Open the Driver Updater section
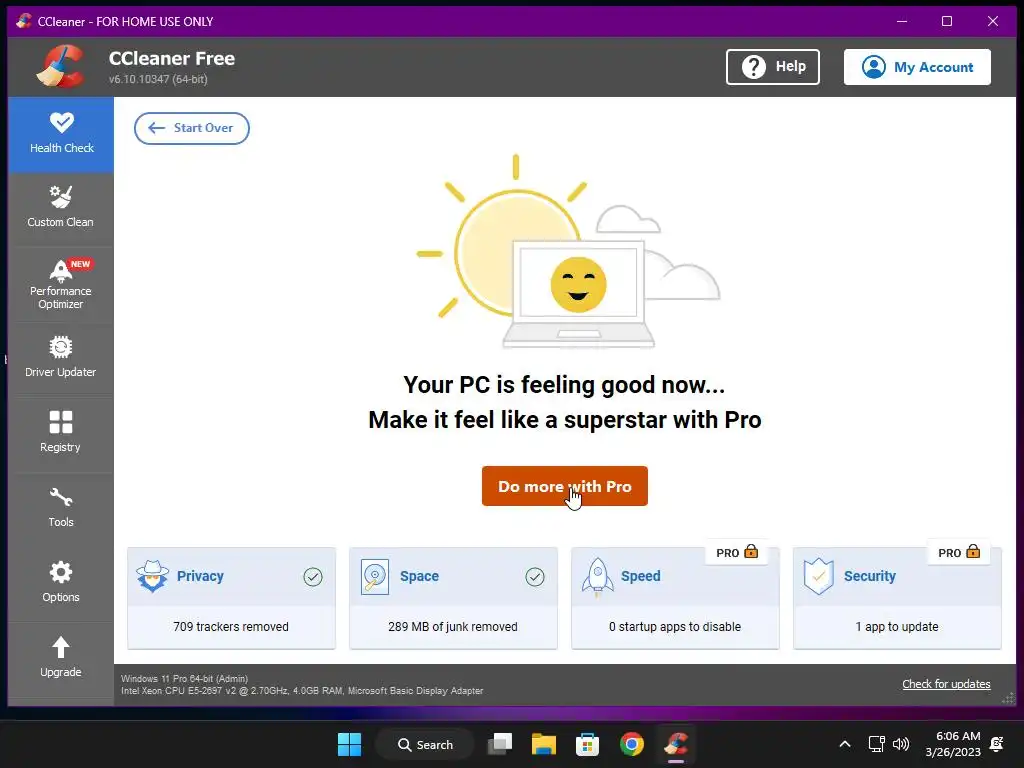1024x768 pixels. coord(61,359)
